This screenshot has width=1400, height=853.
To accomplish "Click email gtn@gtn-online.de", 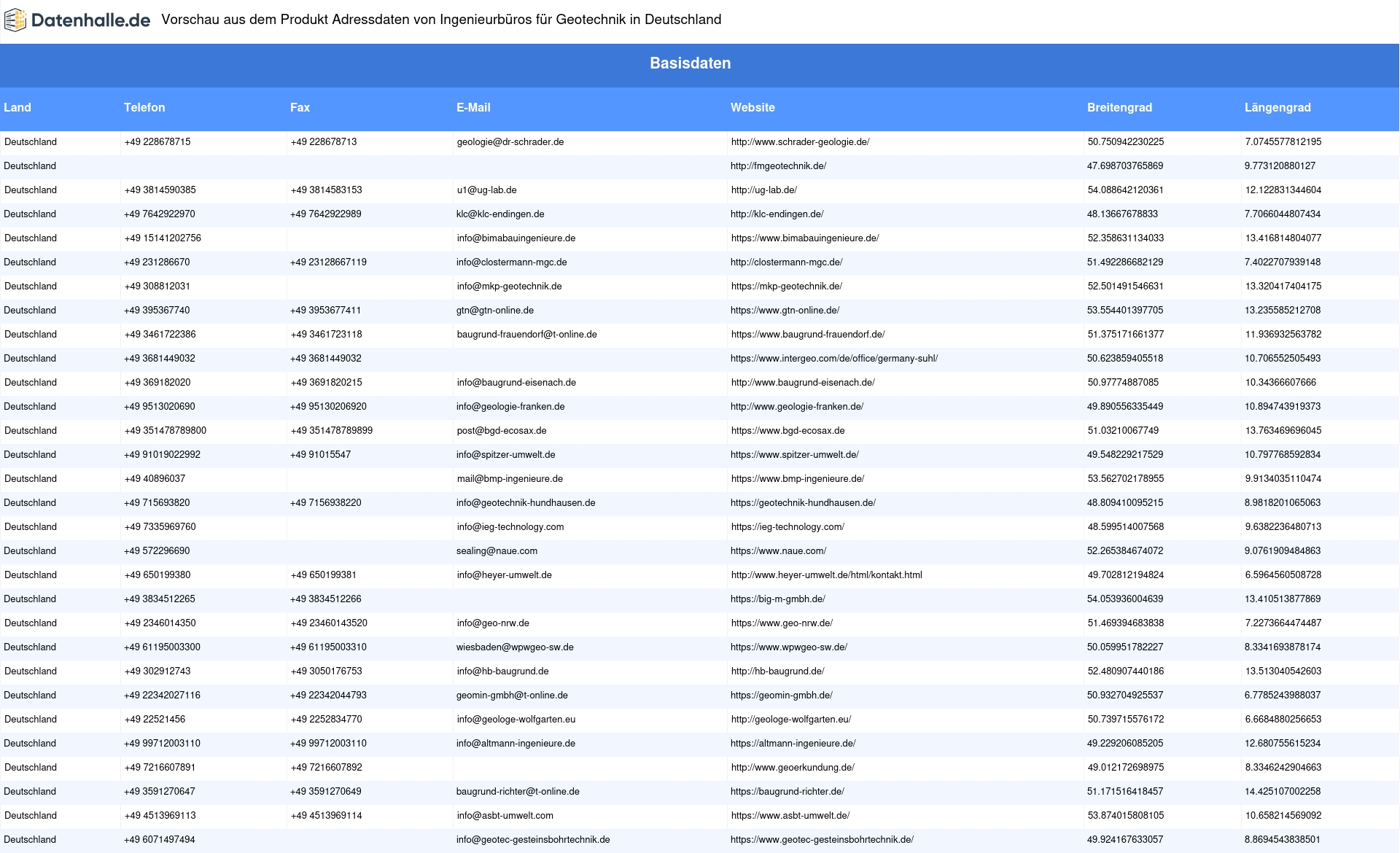I will pyautogui.click(x=495, y=311).
